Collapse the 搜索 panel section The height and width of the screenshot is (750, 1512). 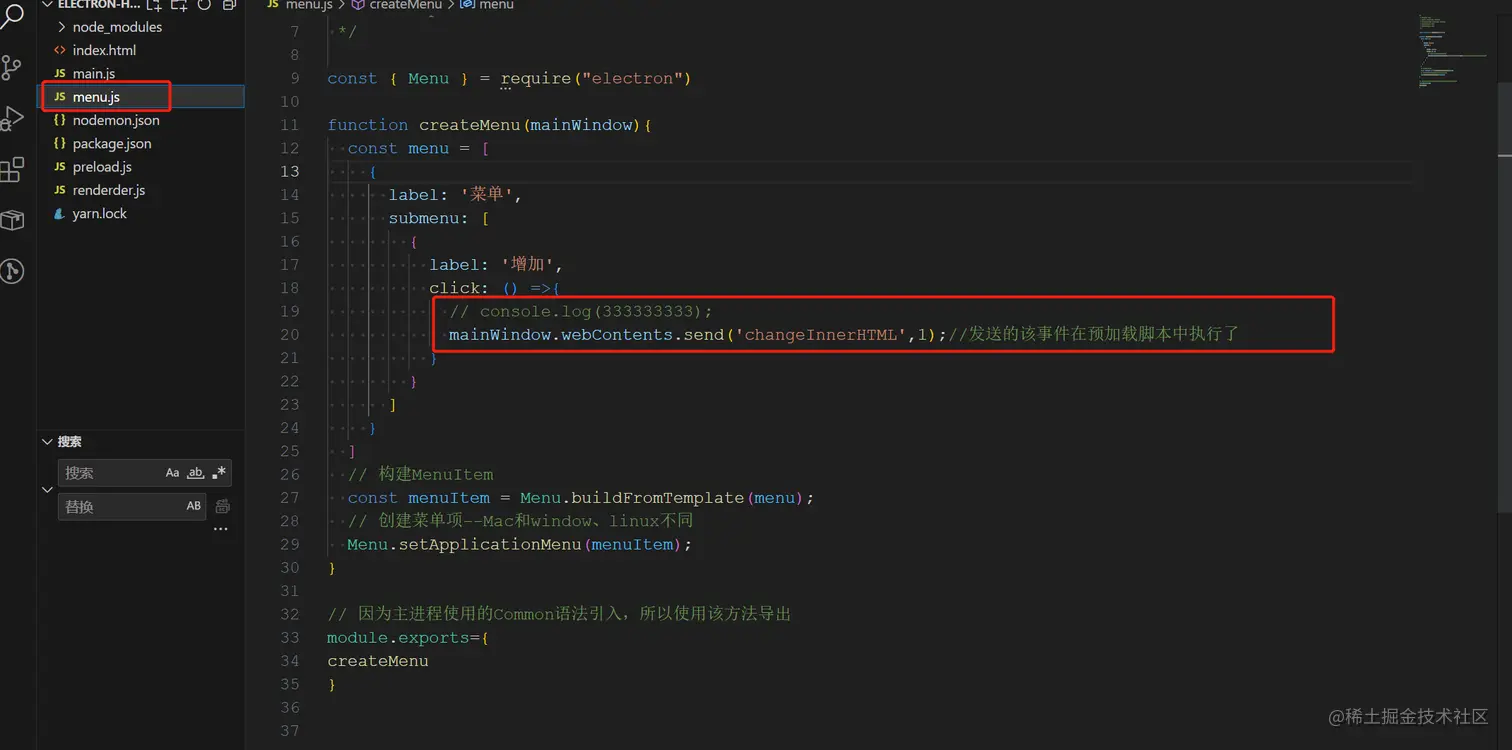click(47, 441)
